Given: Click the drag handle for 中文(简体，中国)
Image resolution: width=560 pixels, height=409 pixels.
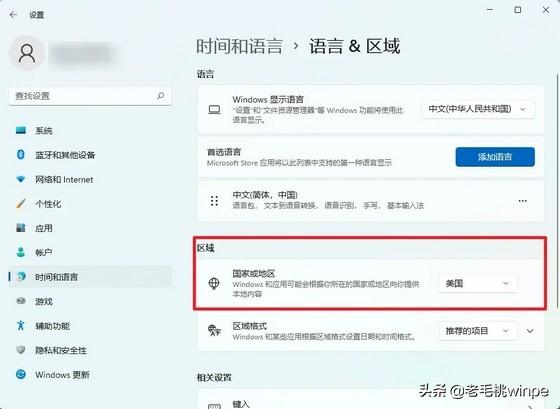Looking at the screenshot, I should pyautogui.click(x=214, y=201).
